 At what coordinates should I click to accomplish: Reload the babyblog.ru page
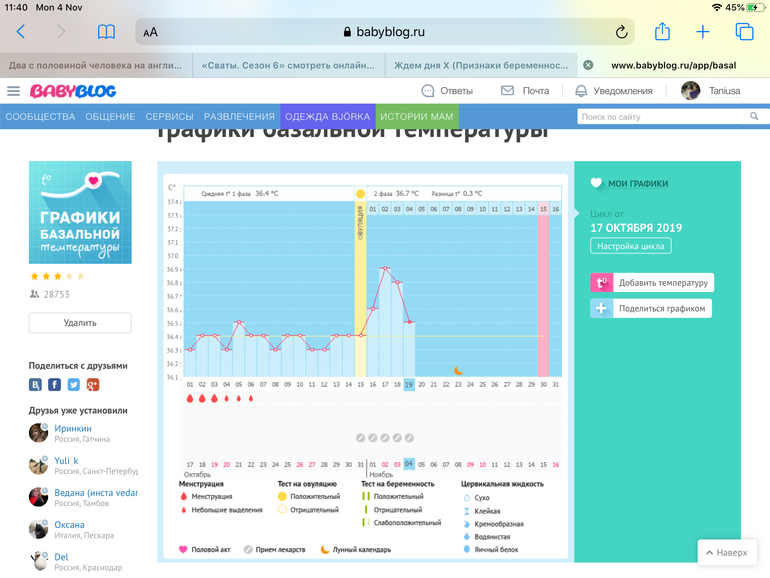tap(622, 32)
